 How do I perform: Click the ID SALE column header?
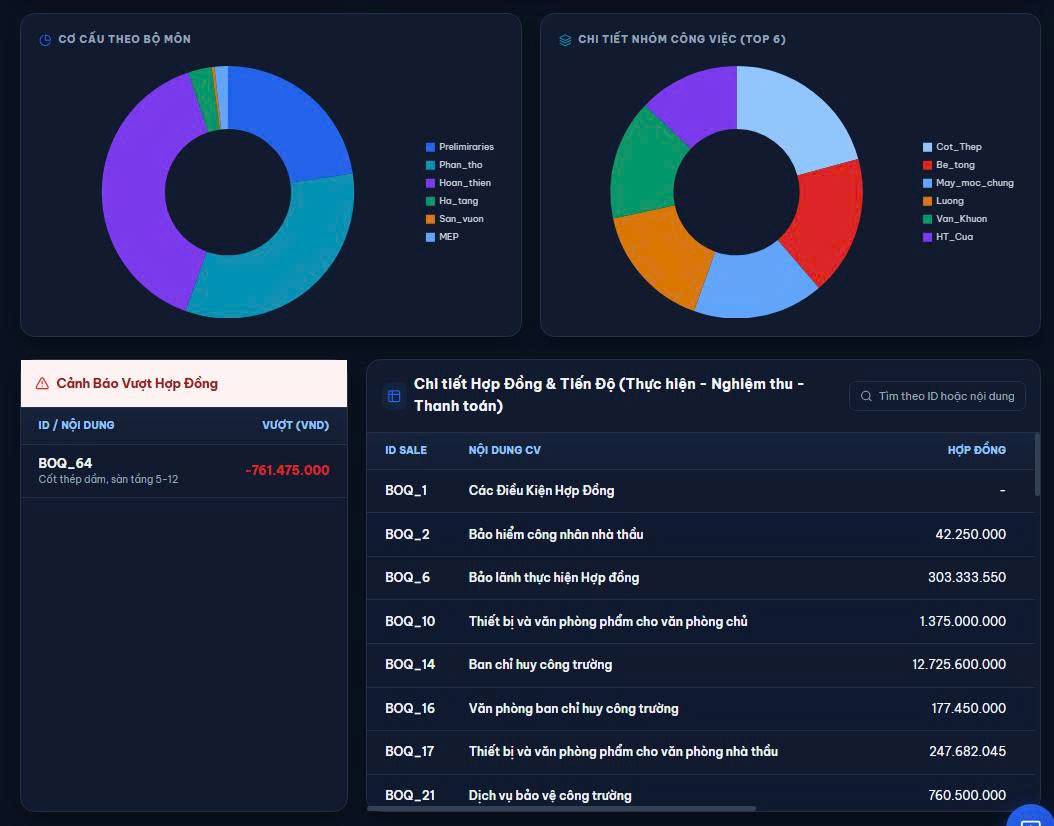(406, 450)
